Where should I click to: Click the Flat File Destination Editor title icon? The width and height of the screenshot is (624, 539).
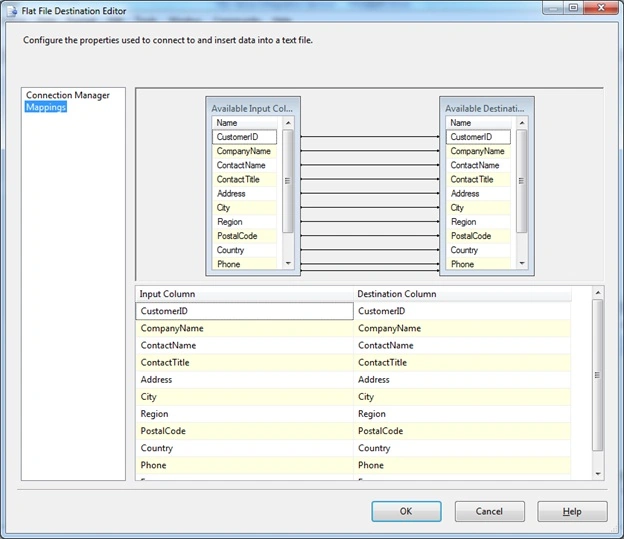[x=12, y=11]
